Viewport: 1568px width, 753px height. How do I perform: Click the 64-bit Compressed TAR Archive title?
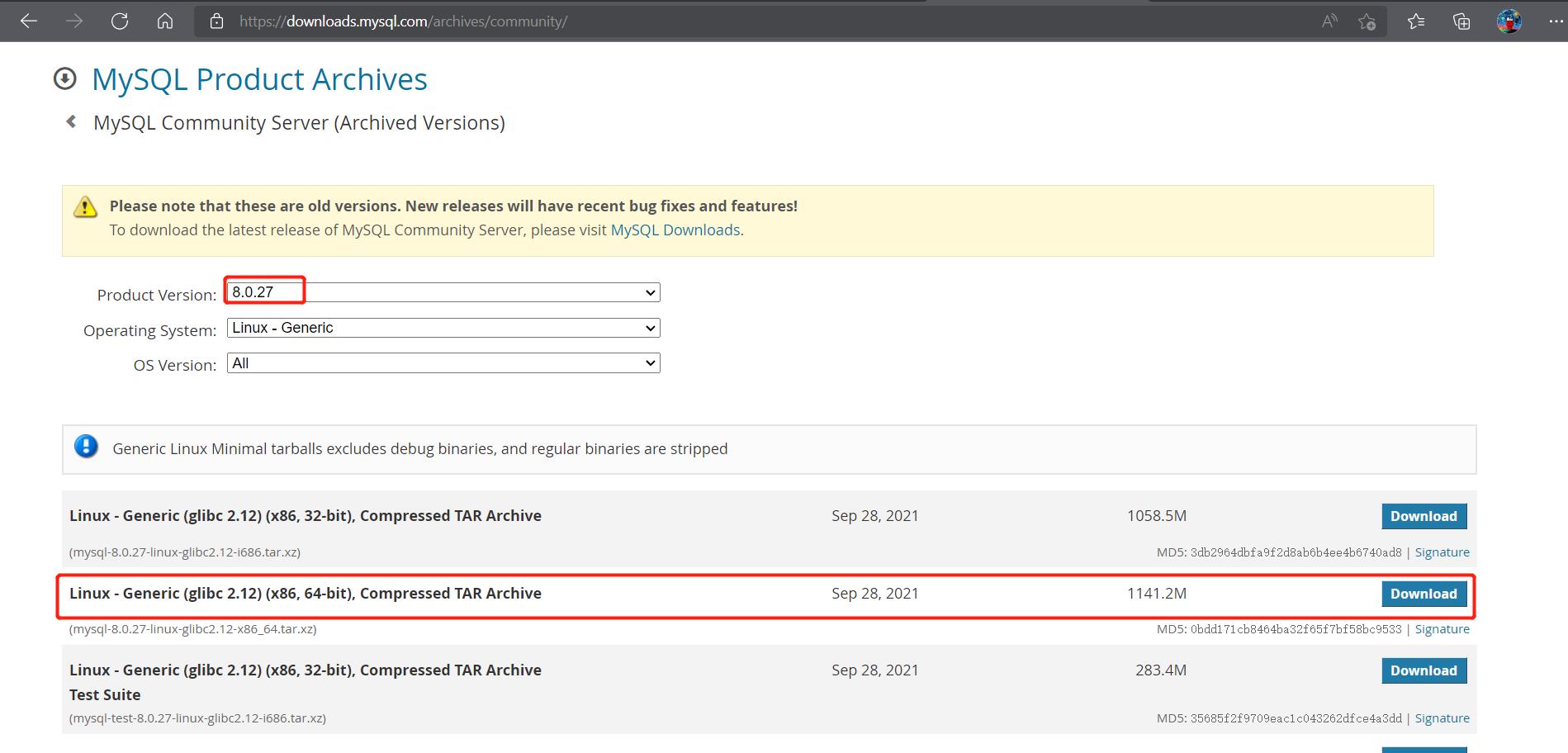(x=306, y=594)
